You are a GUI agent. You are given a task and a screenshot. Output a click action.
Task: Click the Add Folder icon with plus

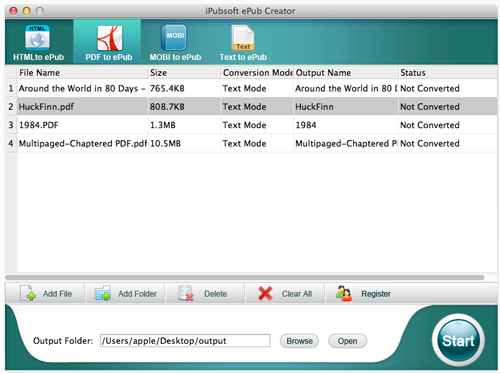pyautogui.click(x=103, y=293)
